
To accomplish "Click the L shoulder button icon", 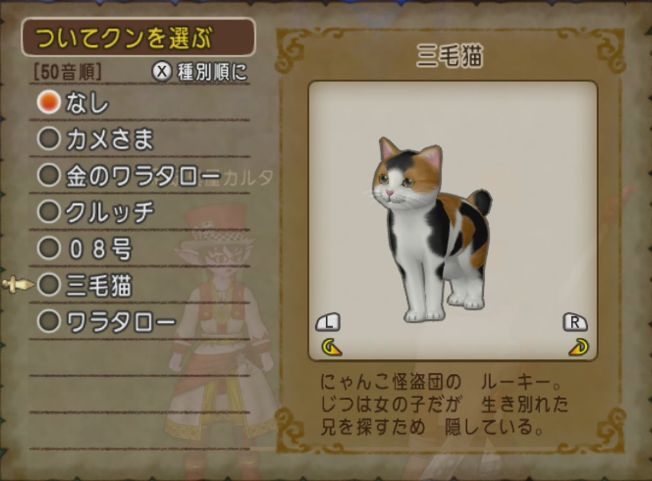I will coord(328,322).
